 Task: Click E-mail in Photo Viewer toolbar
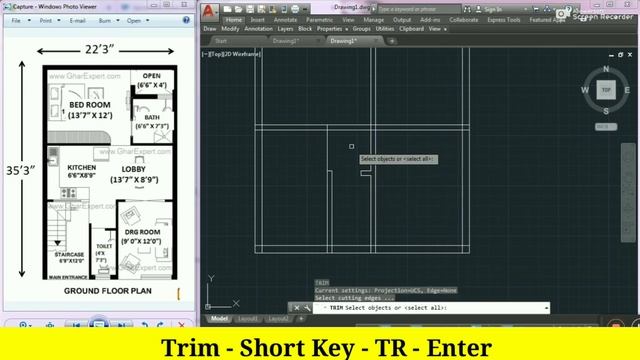pos(77,20)
